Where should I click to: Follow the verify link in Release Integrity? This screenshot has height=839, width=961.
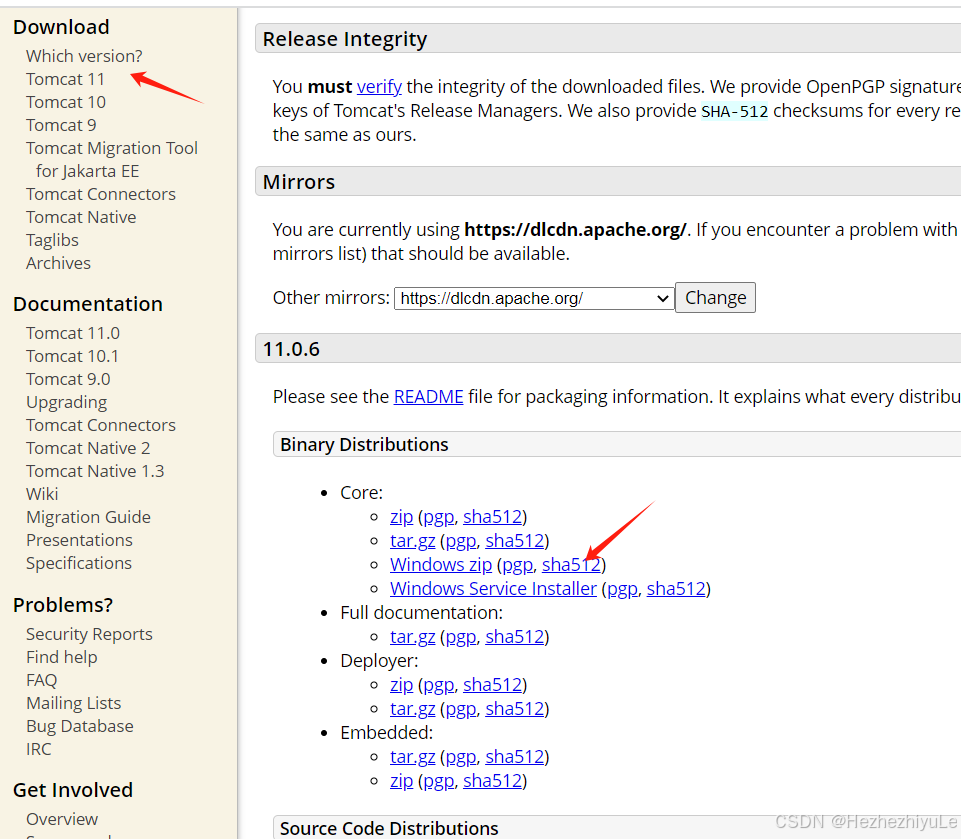[379, 86]
